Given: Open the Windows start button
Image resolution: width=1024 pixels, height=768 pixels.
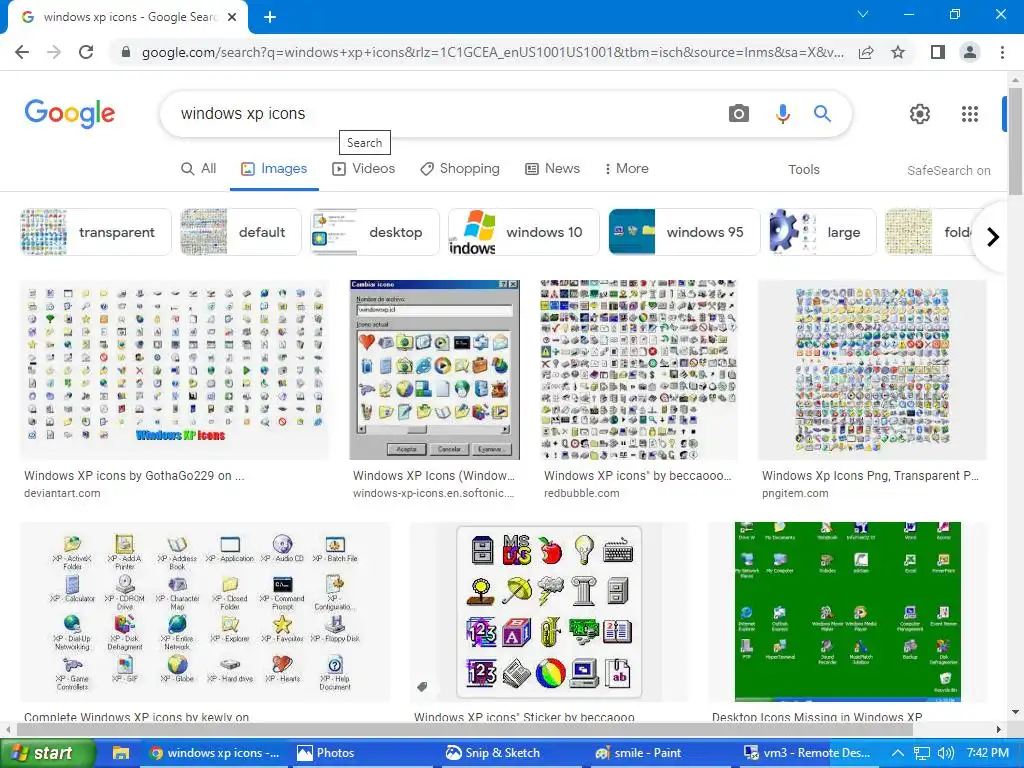Looking at the screenshot, I should [x=46, y=753].
